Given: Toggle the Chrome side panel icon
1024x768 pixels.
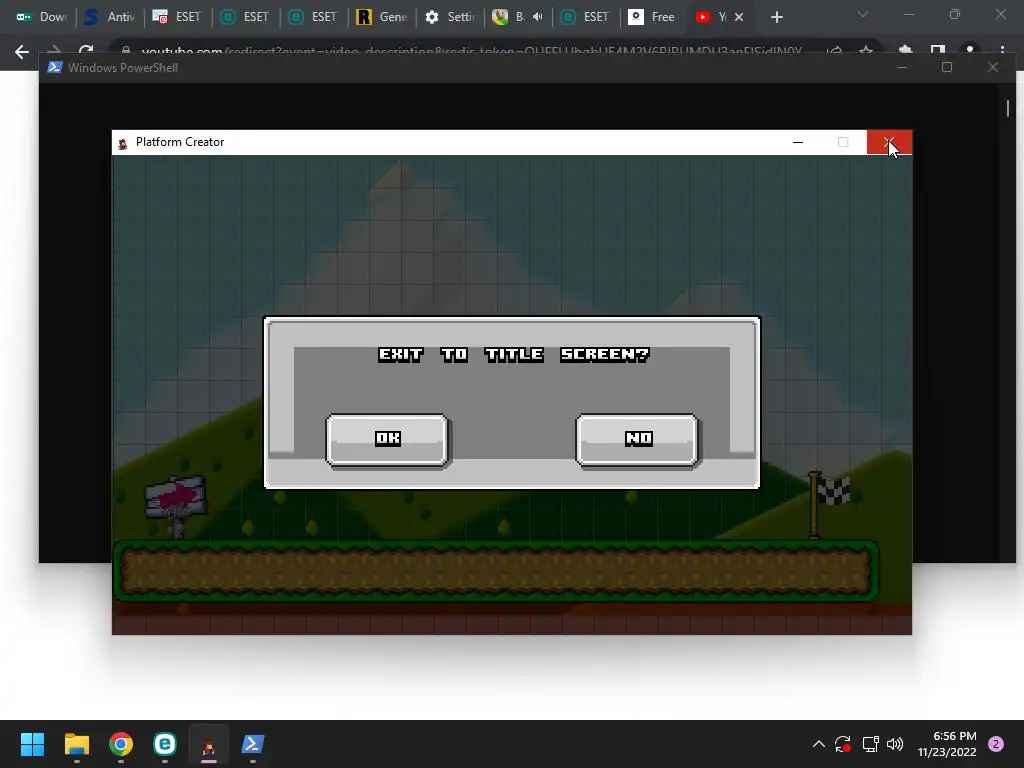Looking at the screenshot, I should [938, 51].
